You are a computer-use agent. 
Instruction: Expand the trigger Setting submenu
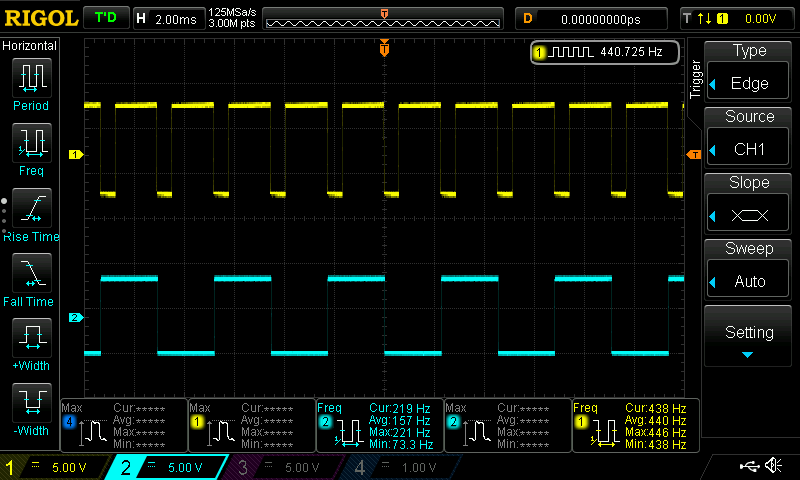[749, 337]
